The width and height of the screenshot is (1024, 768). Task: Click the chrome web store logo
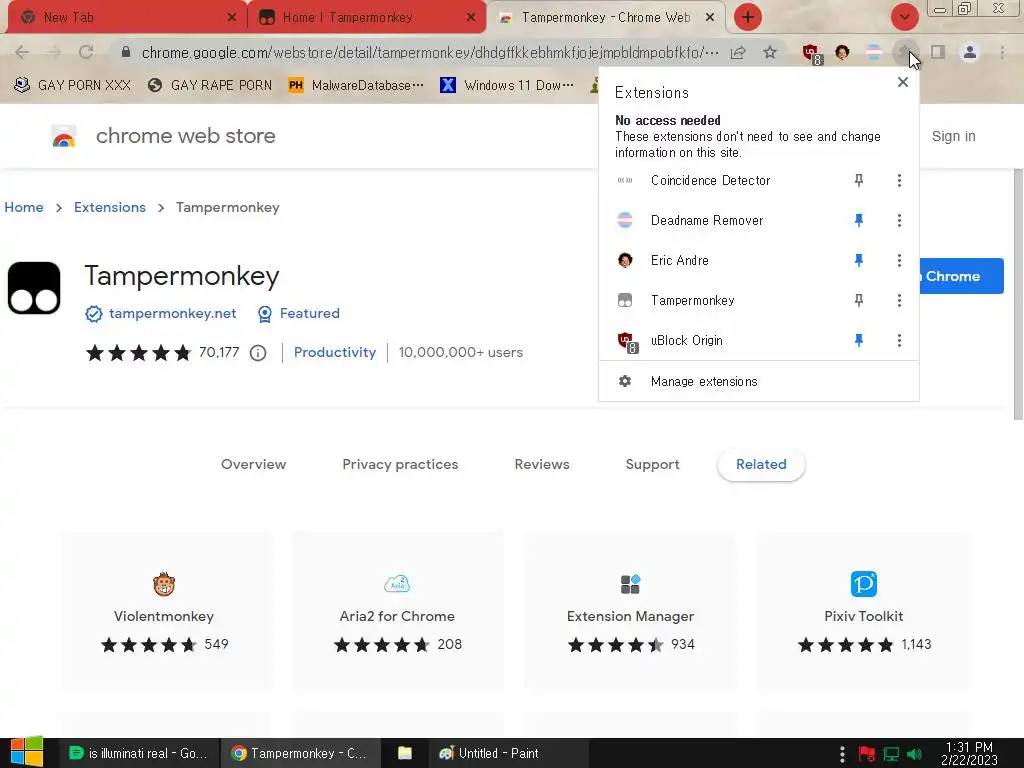tap(163, 136)
